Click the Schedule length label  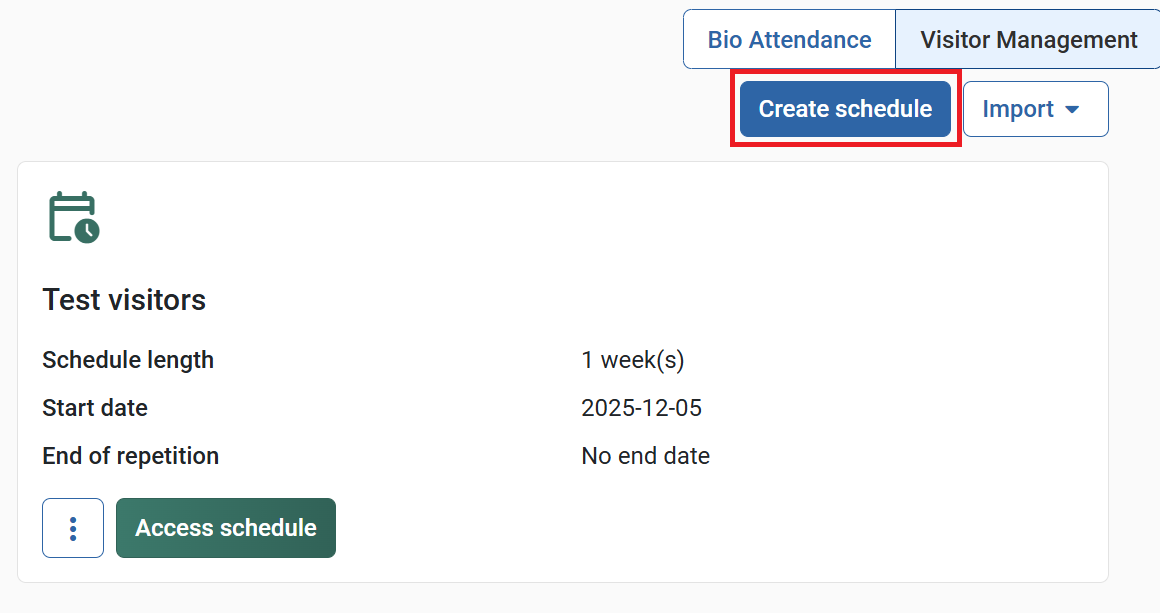[128, 360]
